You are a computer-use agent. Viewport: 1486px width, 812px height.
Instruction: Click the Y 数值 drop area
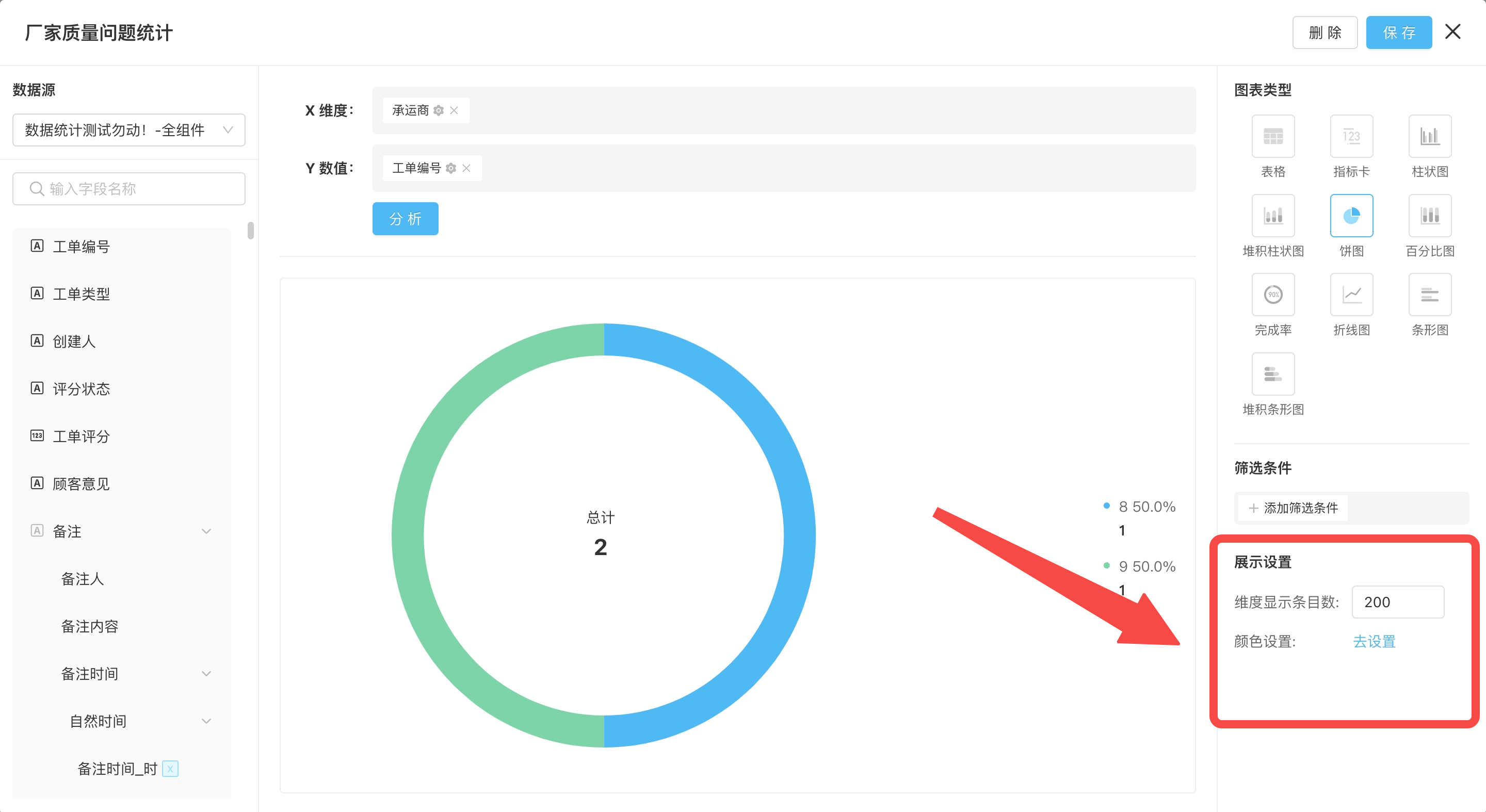tap(783, 168)
